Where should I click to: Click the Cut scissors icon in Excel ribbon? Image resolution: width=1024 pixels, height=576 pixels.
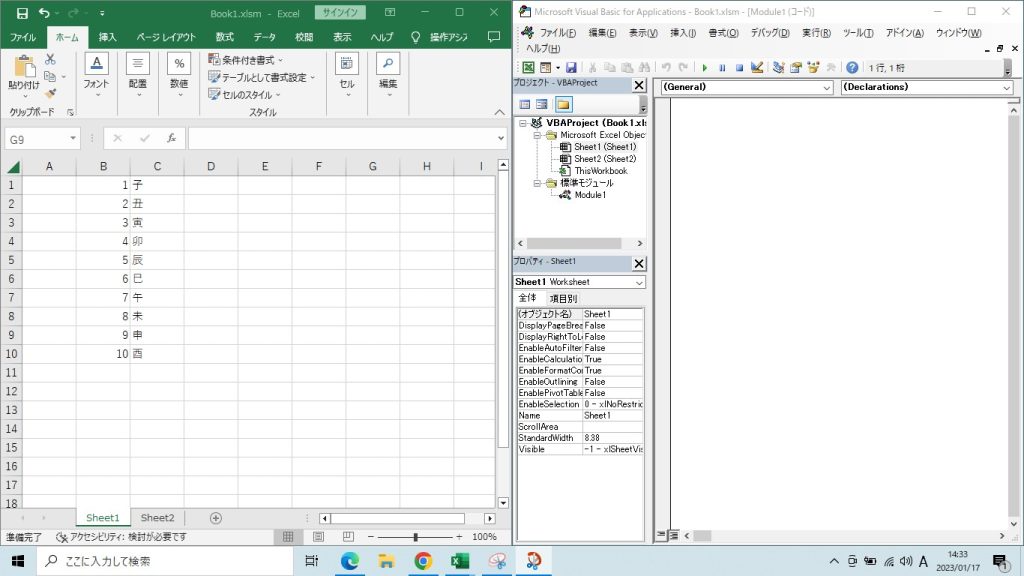coord(50,60)
